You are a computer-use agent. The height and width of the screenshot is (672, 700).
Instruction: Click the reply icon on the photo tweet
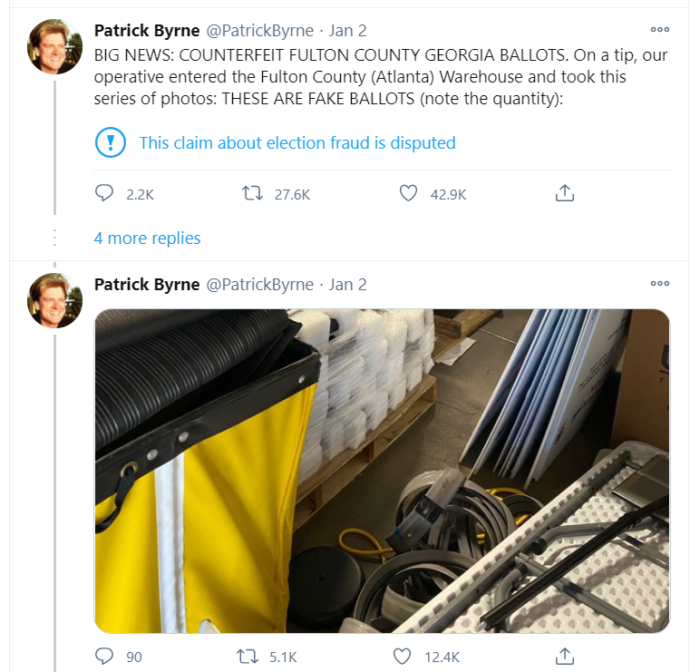105,657
